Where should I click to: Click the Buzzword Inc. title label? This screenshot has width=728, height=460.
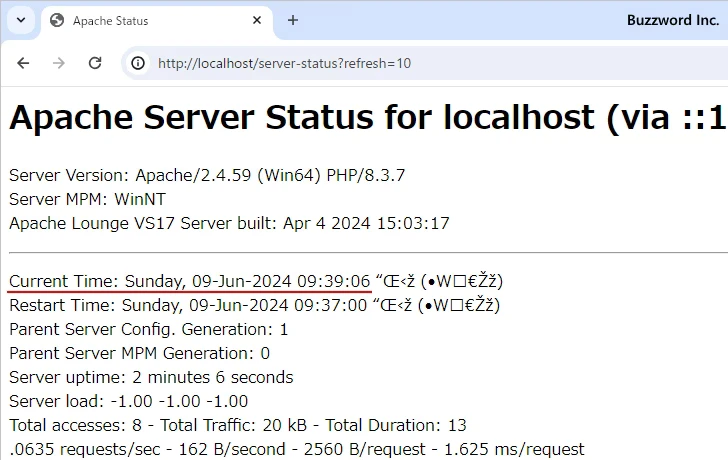pos(672,20)
